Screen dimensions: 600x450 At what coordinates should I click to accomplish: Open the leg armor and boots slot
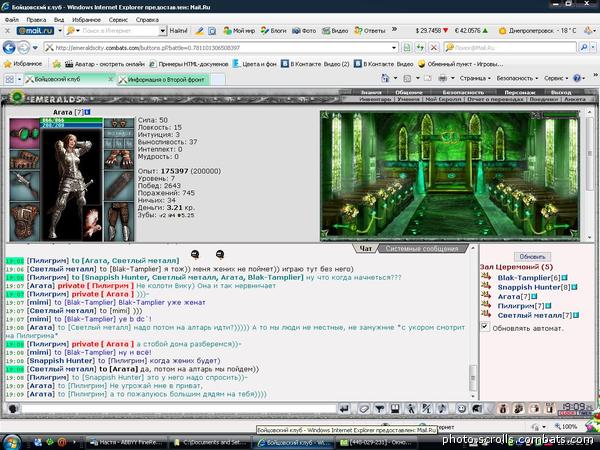click(x=119, y=222)
